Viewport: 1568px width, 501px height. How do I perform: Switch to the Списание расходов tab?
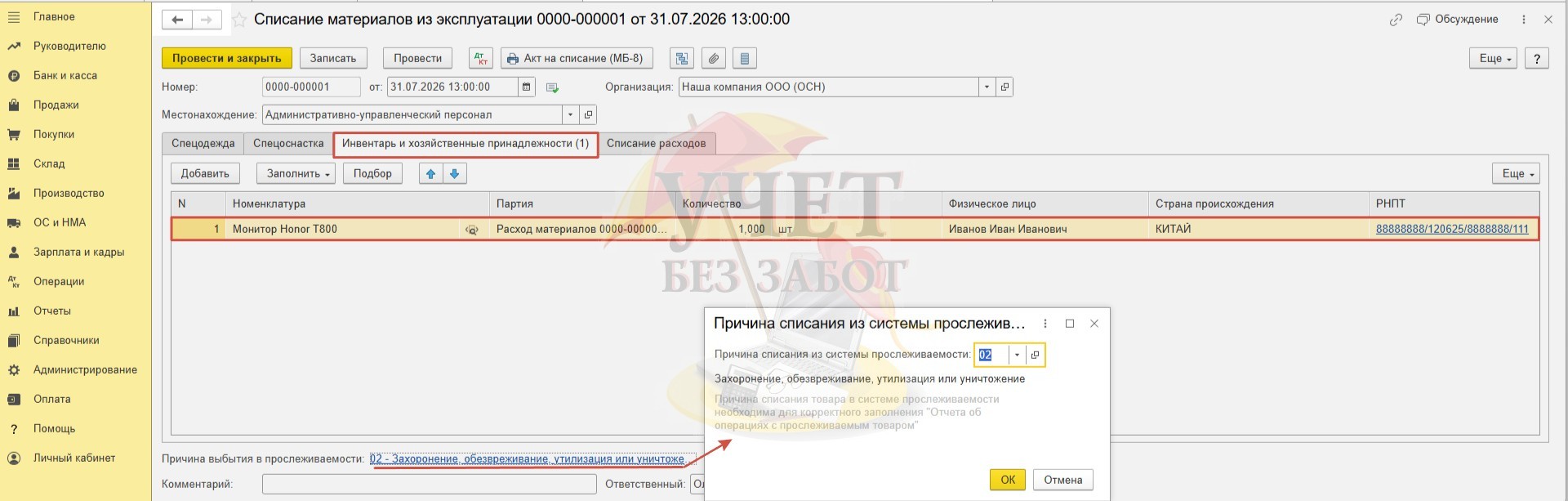pyautogui.click(x=656, y=143)
